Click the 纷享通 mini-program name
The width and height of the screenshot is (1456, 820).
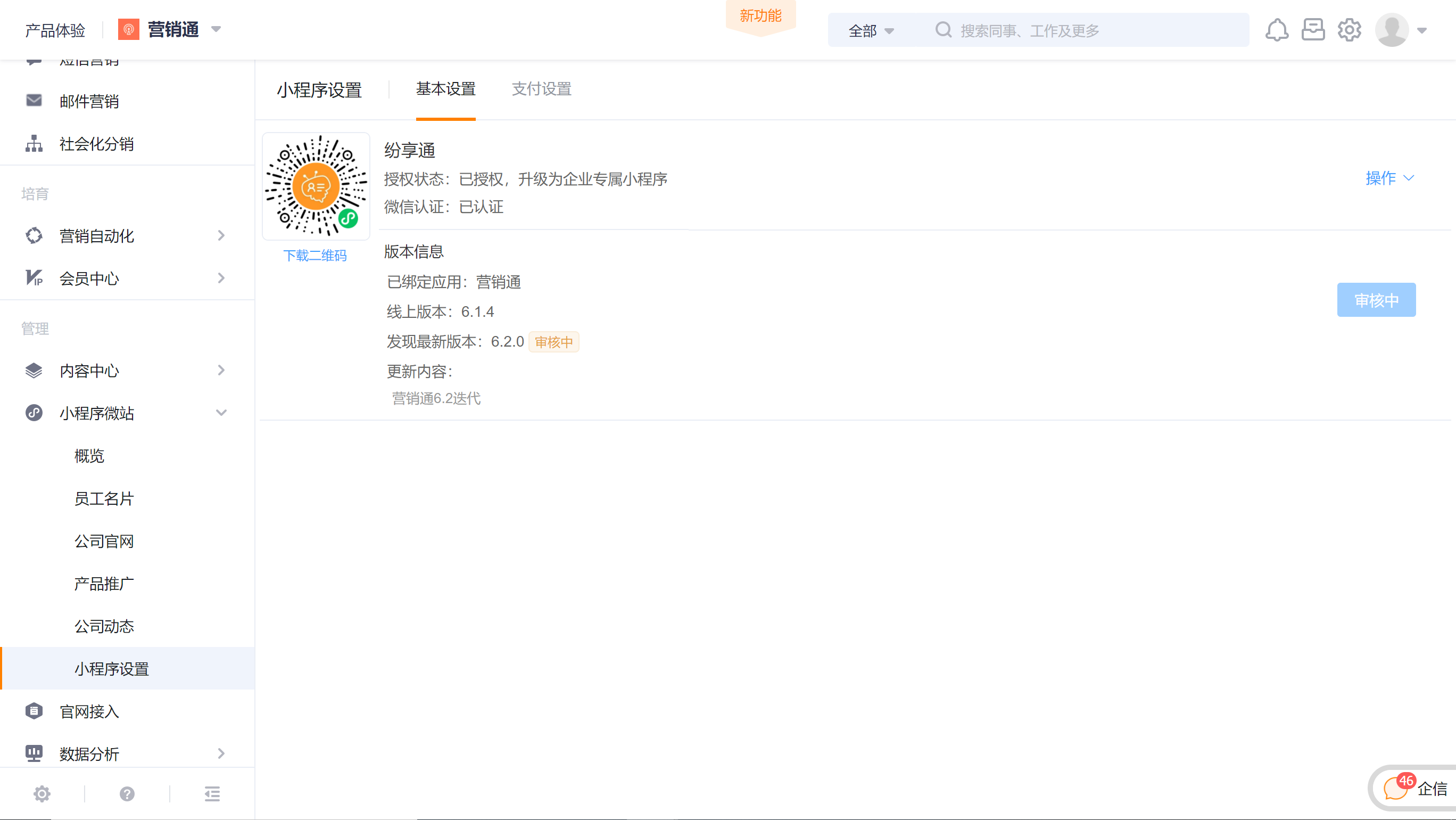point(410,151)
